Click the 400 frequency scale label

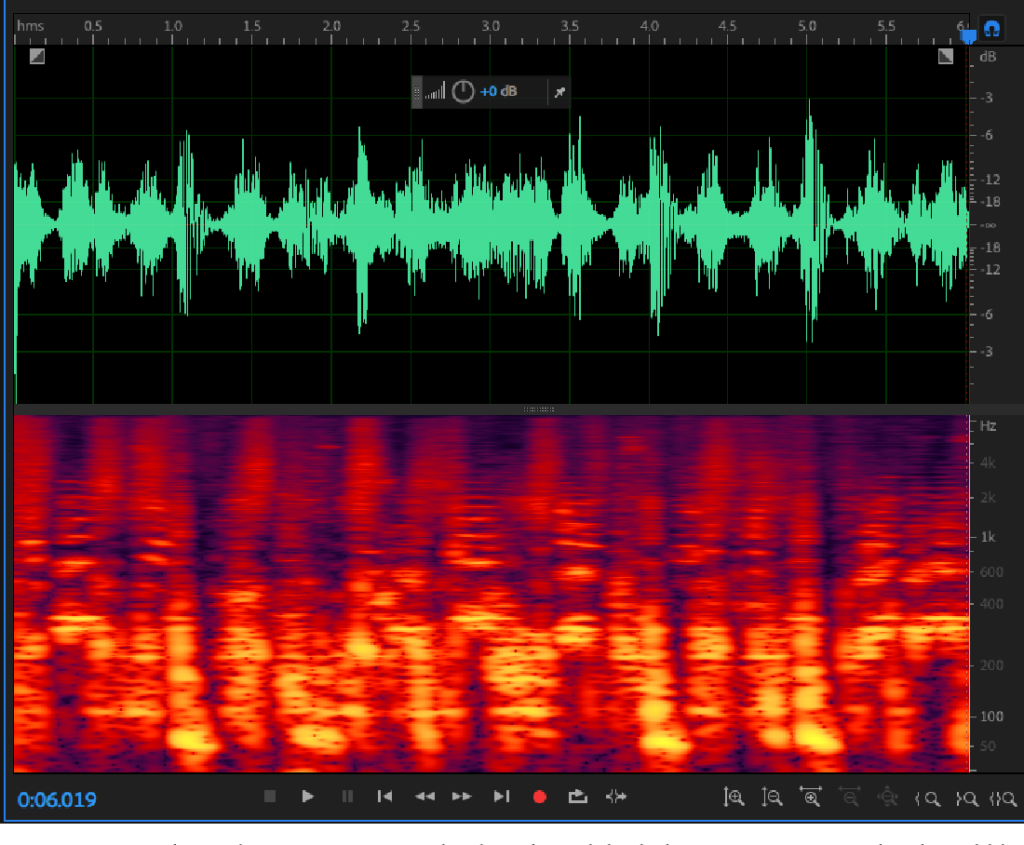coord(991,604)
